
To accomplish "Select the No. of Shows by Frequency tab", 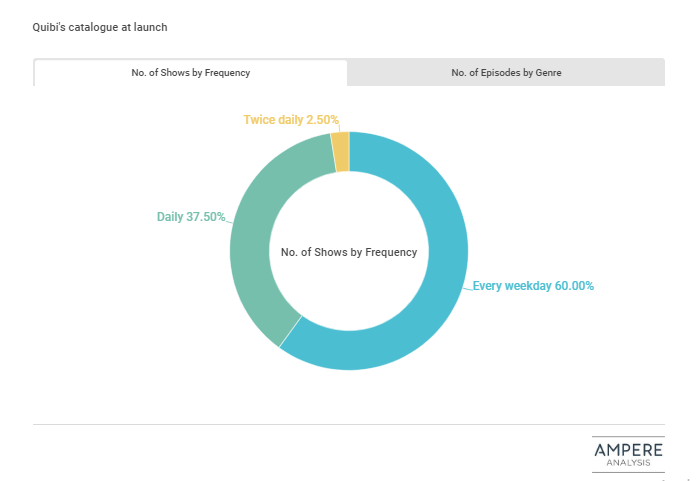I will 191,72.
